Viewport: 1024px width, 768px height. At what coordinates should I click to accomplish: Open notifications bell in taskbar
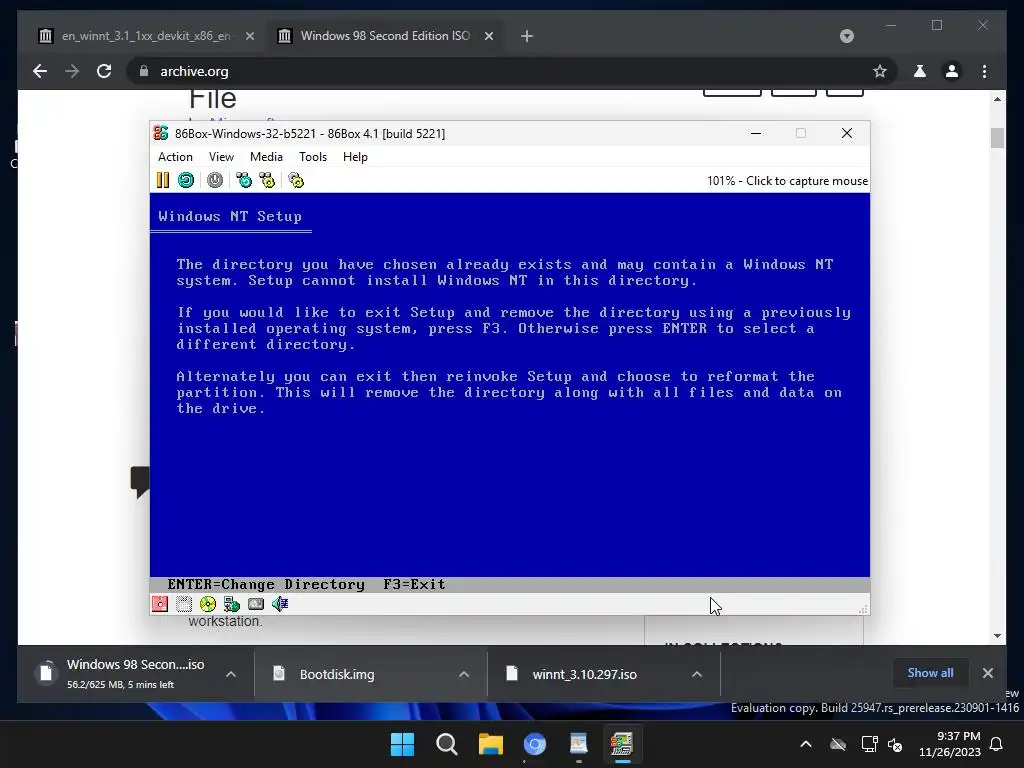tap(997, 744)
